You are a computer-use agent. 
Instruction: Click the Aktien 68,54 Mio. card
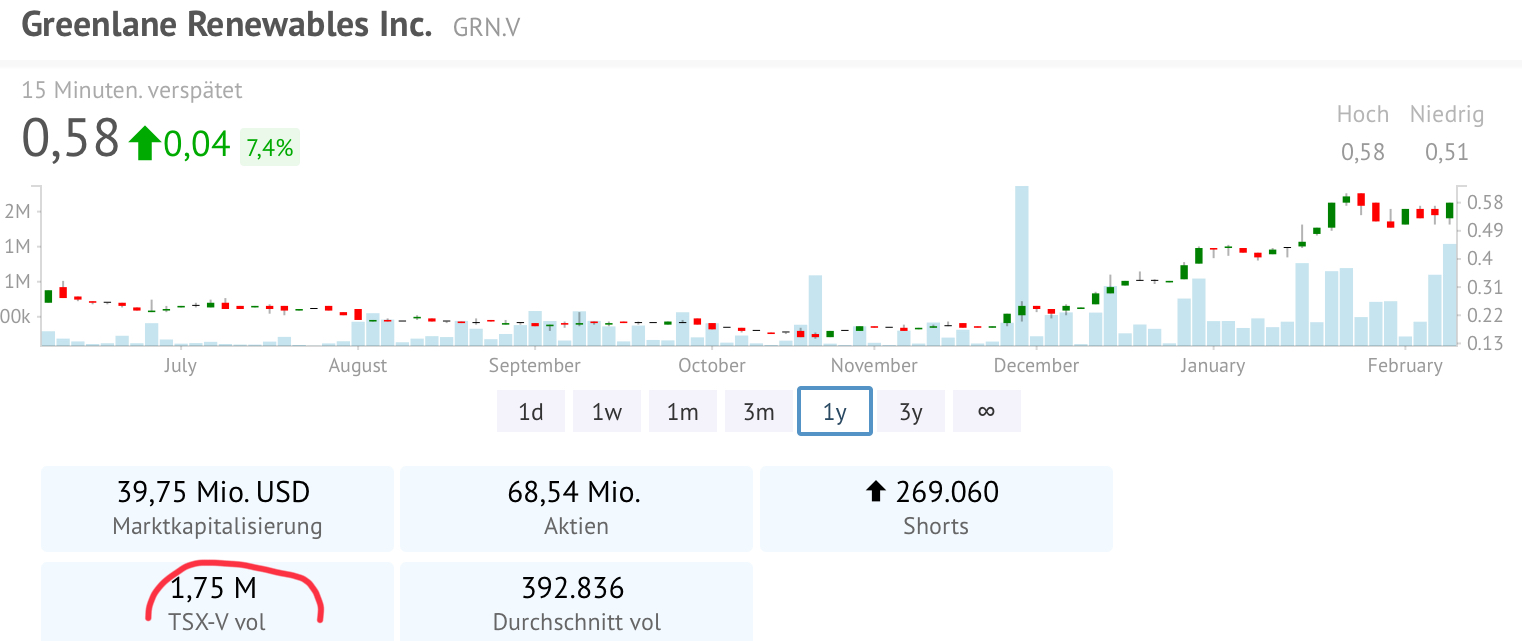point(576,508)
